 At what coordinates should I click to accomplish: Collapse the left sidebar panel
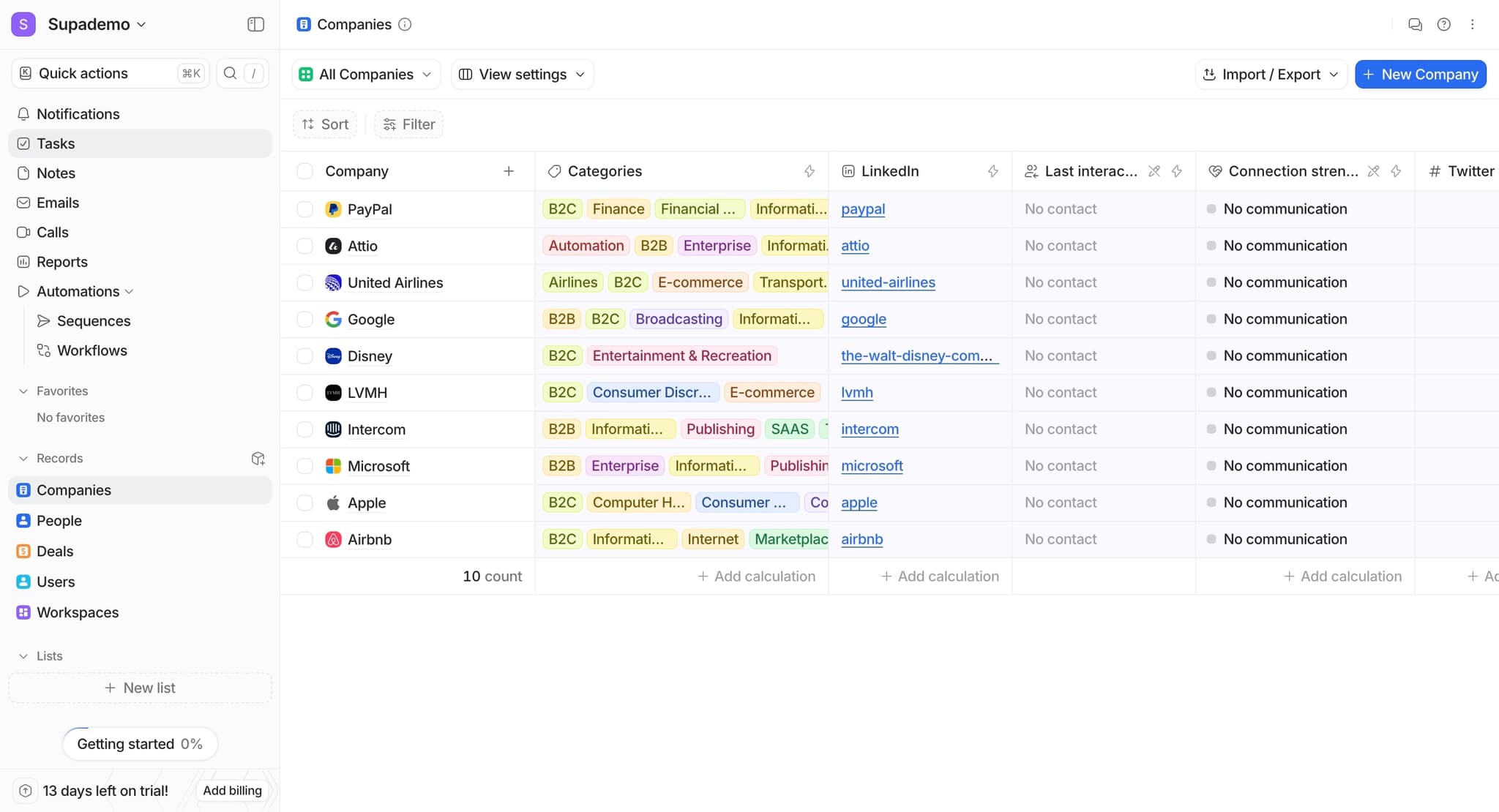[x=255, y=23]
